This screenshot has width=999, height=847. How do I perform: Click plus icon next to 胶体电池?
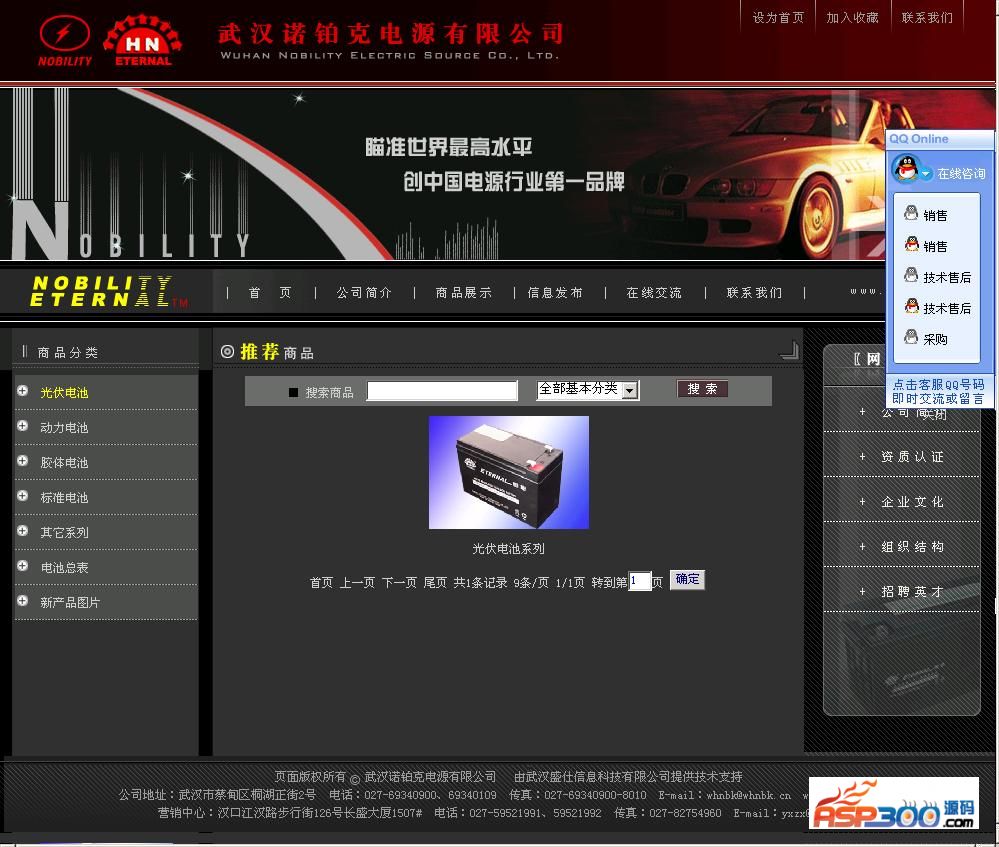click(23, 461)
